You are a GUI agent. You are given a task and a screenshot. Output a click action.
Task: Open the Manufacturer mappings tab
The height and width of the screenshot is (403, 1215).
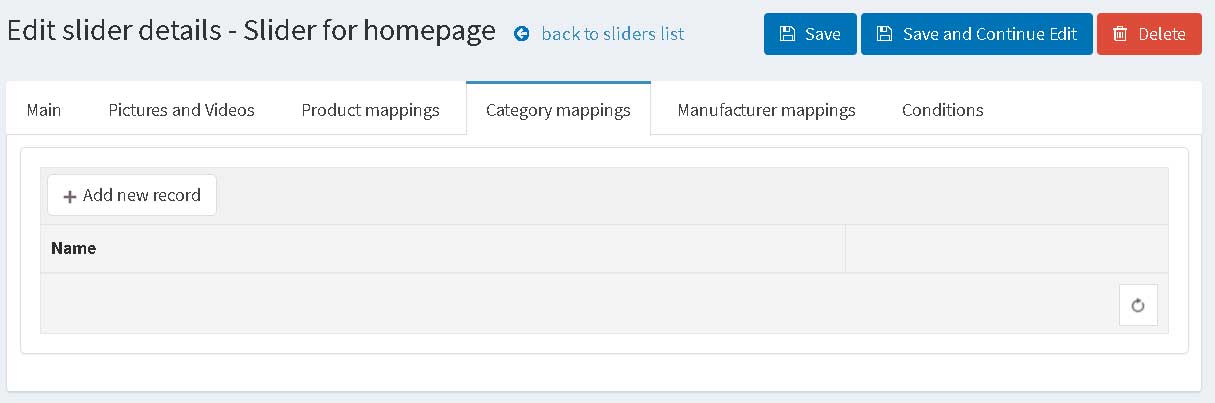[x=766, y=110]
